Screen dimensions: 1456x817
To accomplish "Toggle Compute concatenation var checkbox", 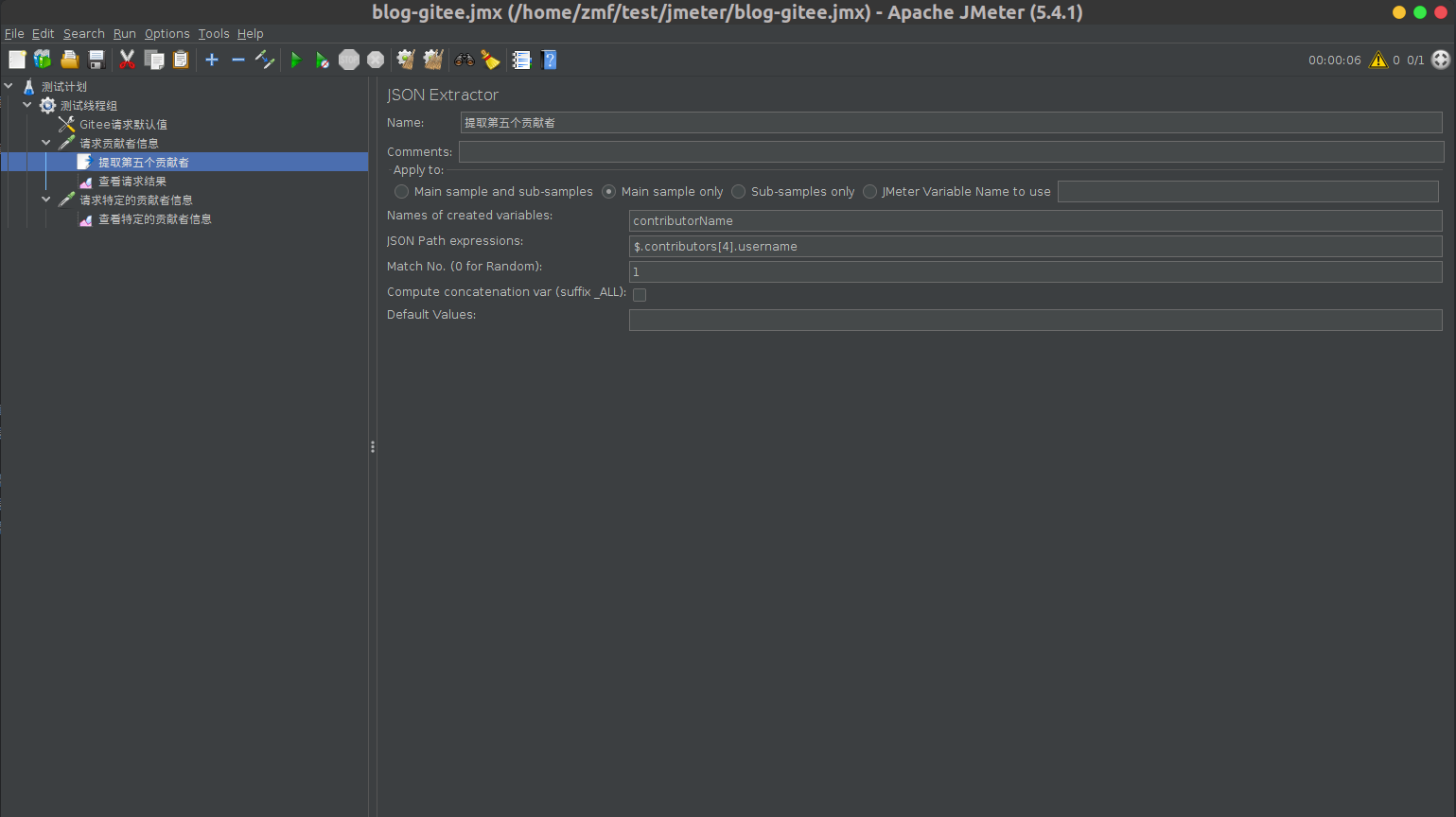I will pyautogui.click(x=640, y=295).
